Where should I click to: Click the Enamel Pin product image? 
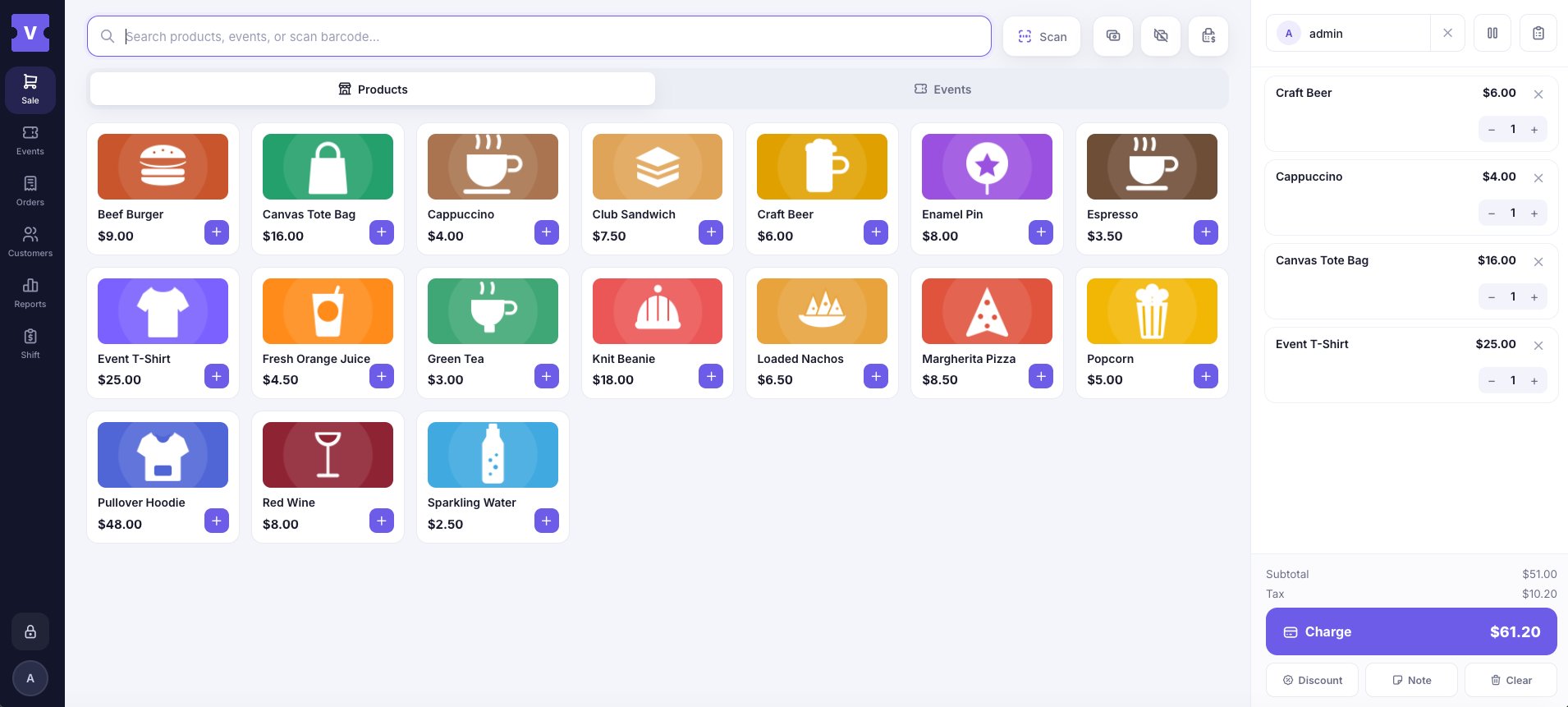tap(987, 167)
